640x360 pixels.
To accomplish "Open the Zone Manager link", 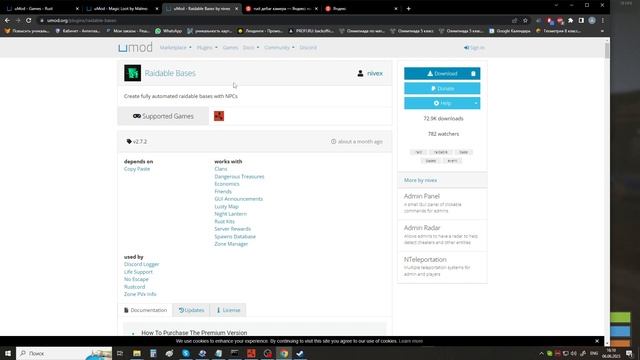I will [x=231, y=244].
